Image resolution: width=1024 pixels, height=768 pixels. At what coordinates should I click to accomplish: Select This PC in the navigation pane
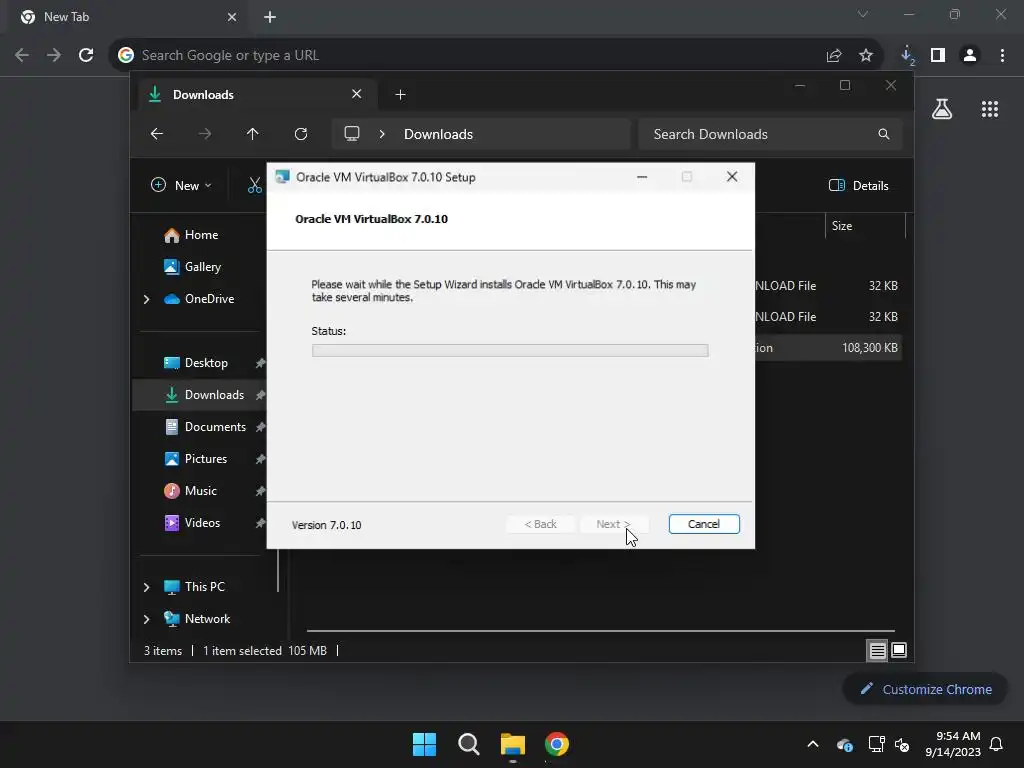point(204,586)
